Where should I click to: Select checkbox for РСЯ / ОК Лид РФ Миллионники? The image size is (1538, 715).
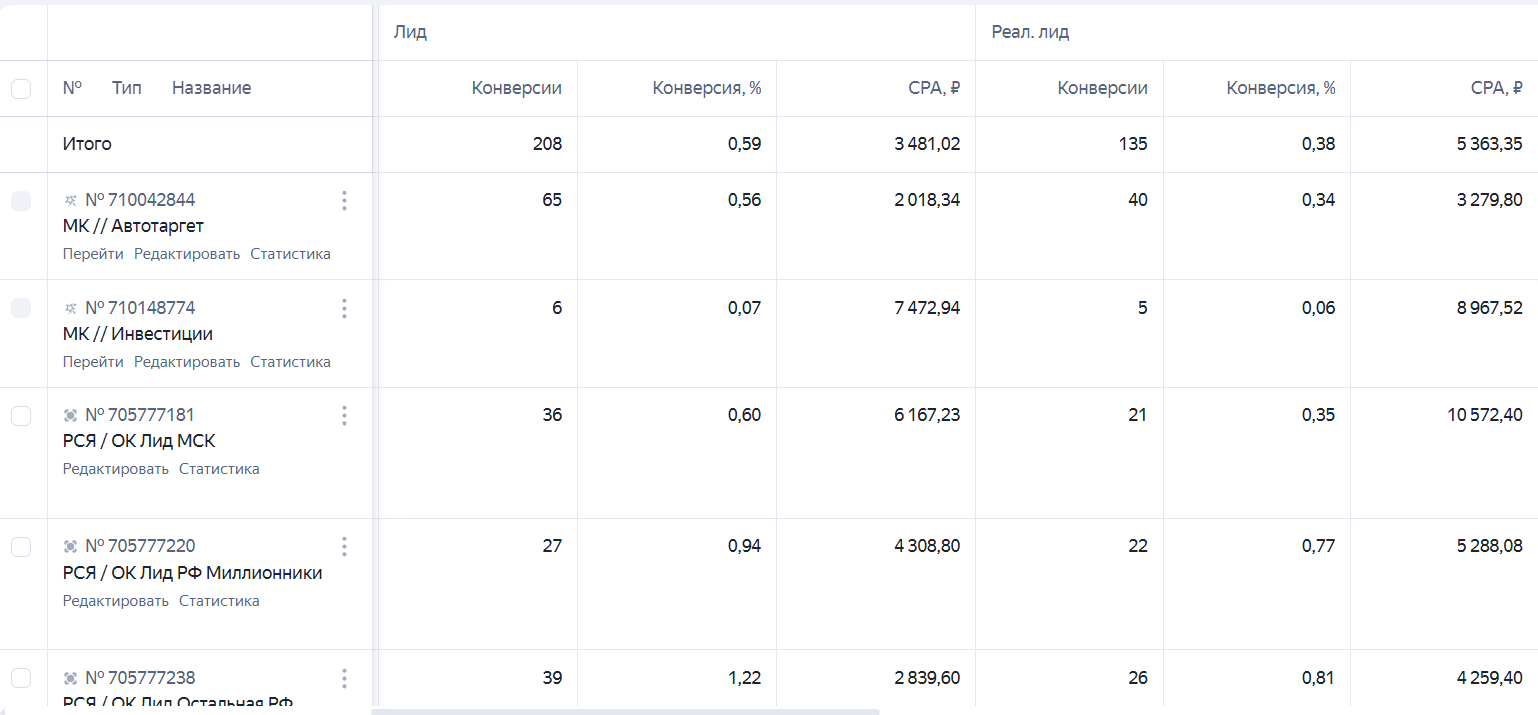[21, 546]
